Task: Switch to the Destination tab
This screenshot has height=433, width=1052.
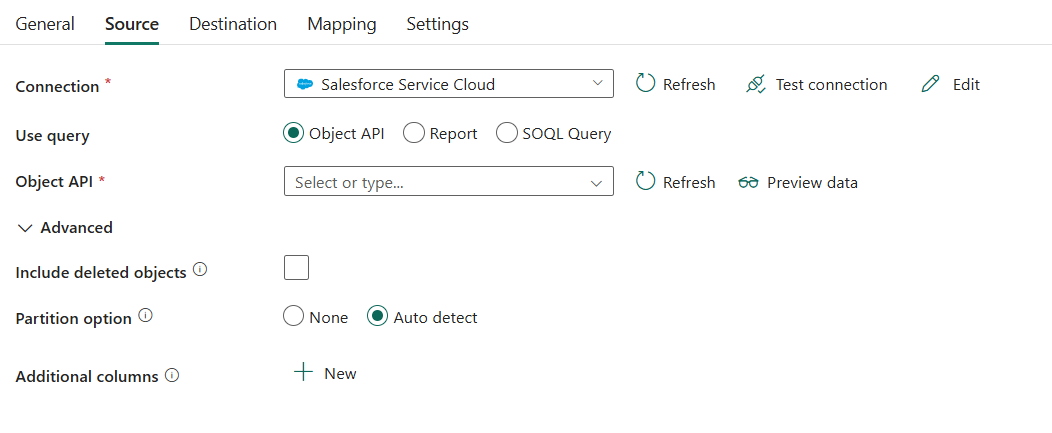Action: (x=233, y=24)
